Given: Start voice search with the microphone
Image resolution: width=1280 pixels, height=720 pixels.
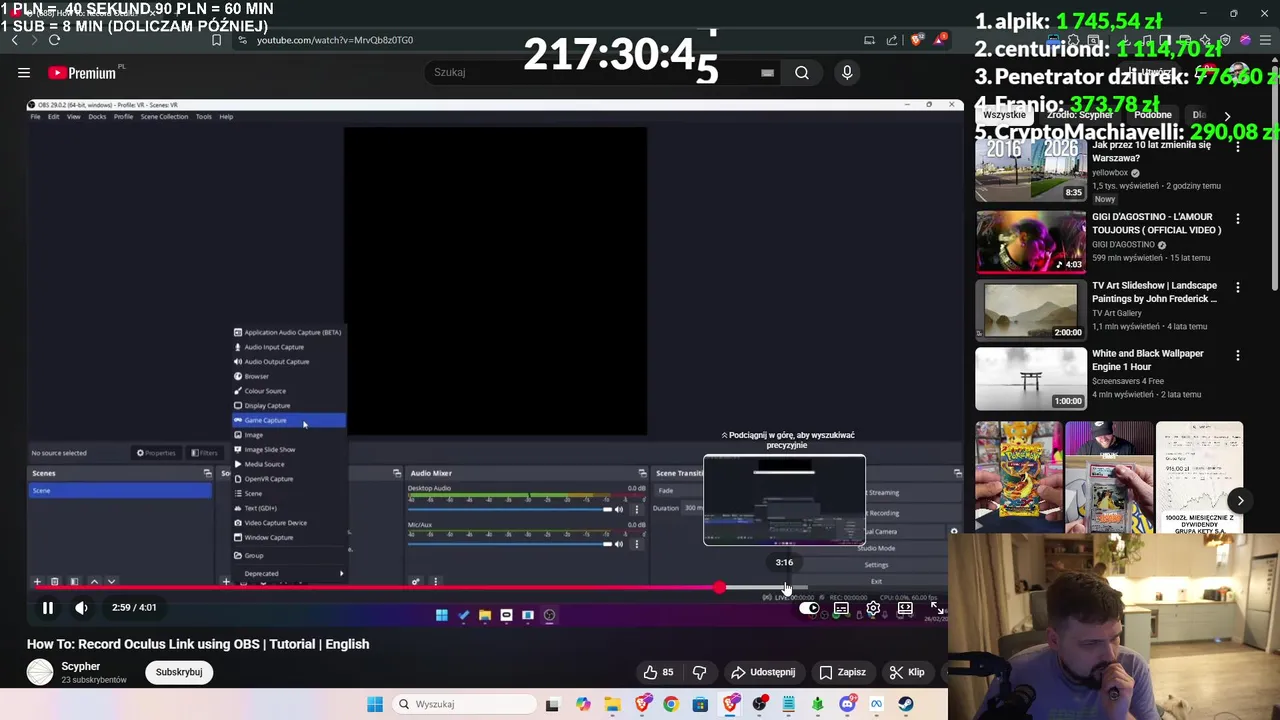Looking at the screenshot, I should (847, 73).
